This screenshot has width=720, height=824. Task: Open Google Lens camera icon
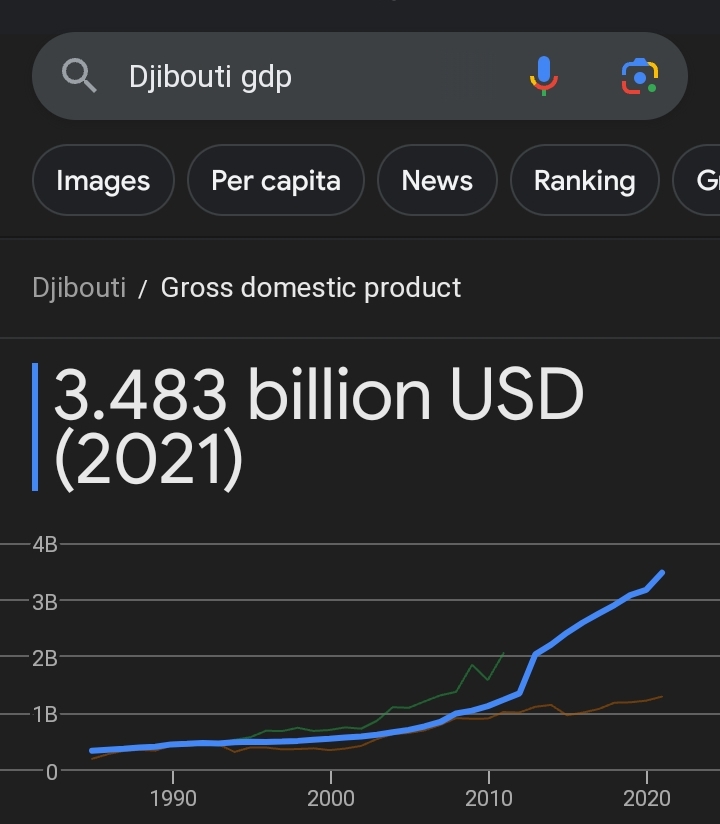640,77
